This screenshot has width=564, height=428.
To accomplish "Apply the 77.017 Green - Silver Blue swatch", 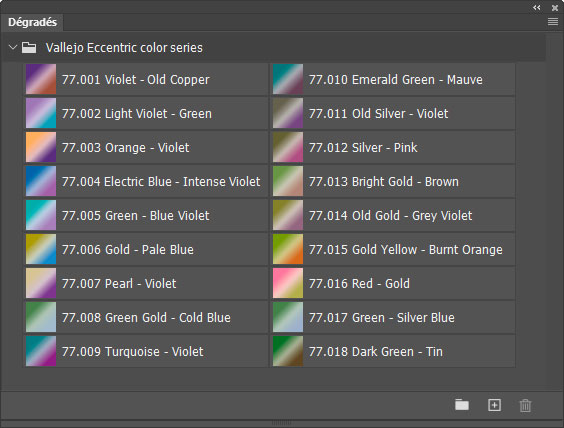I will (x=288, y=317).
